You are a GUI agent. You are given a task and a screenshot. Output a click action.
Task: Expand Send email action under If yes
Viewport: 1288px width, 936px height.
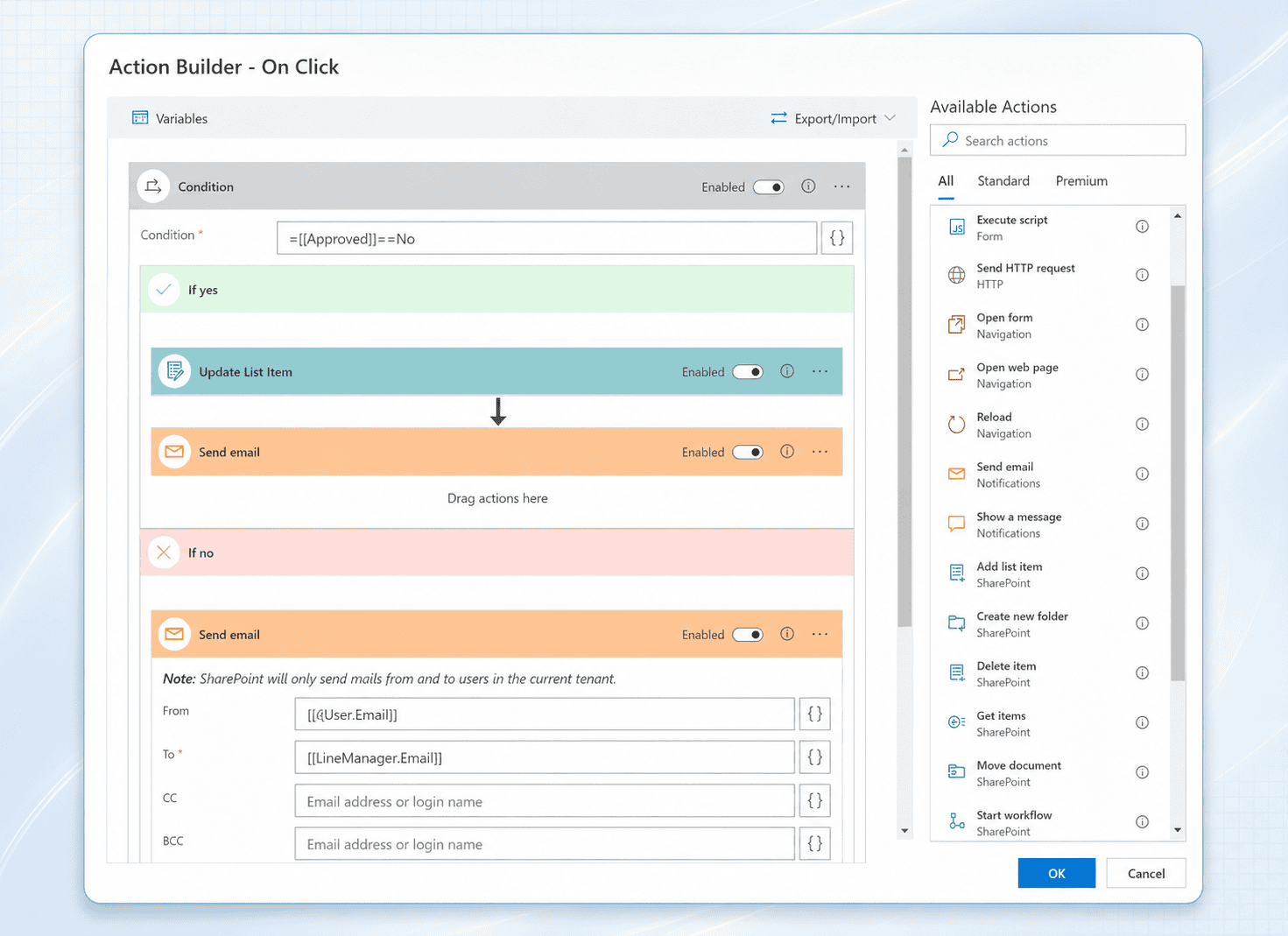tap(496, 452)
